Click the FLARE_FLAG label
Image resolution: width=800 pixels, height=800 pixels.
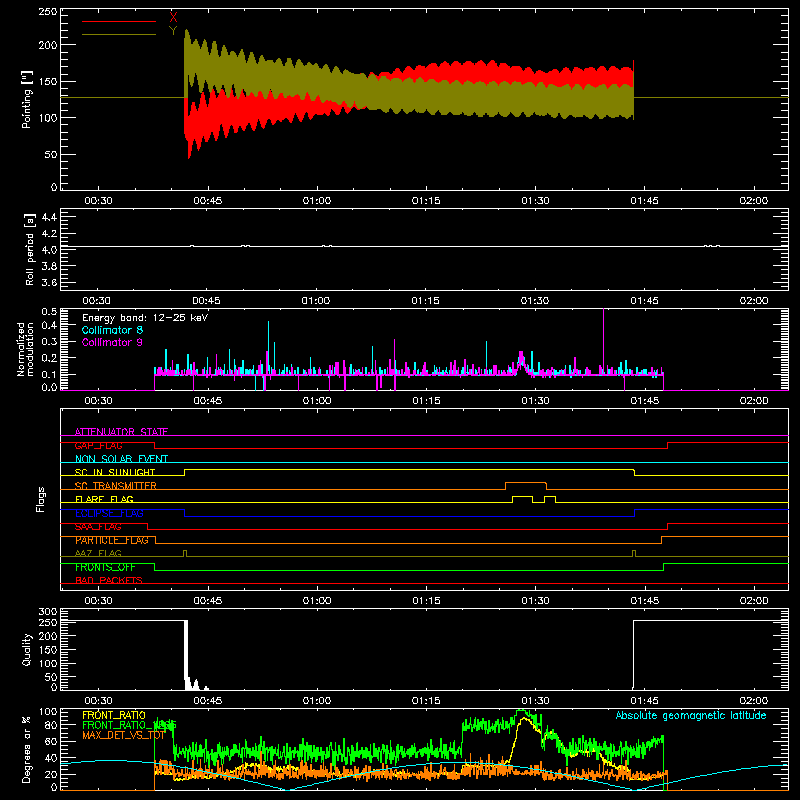tap(104, 499)
